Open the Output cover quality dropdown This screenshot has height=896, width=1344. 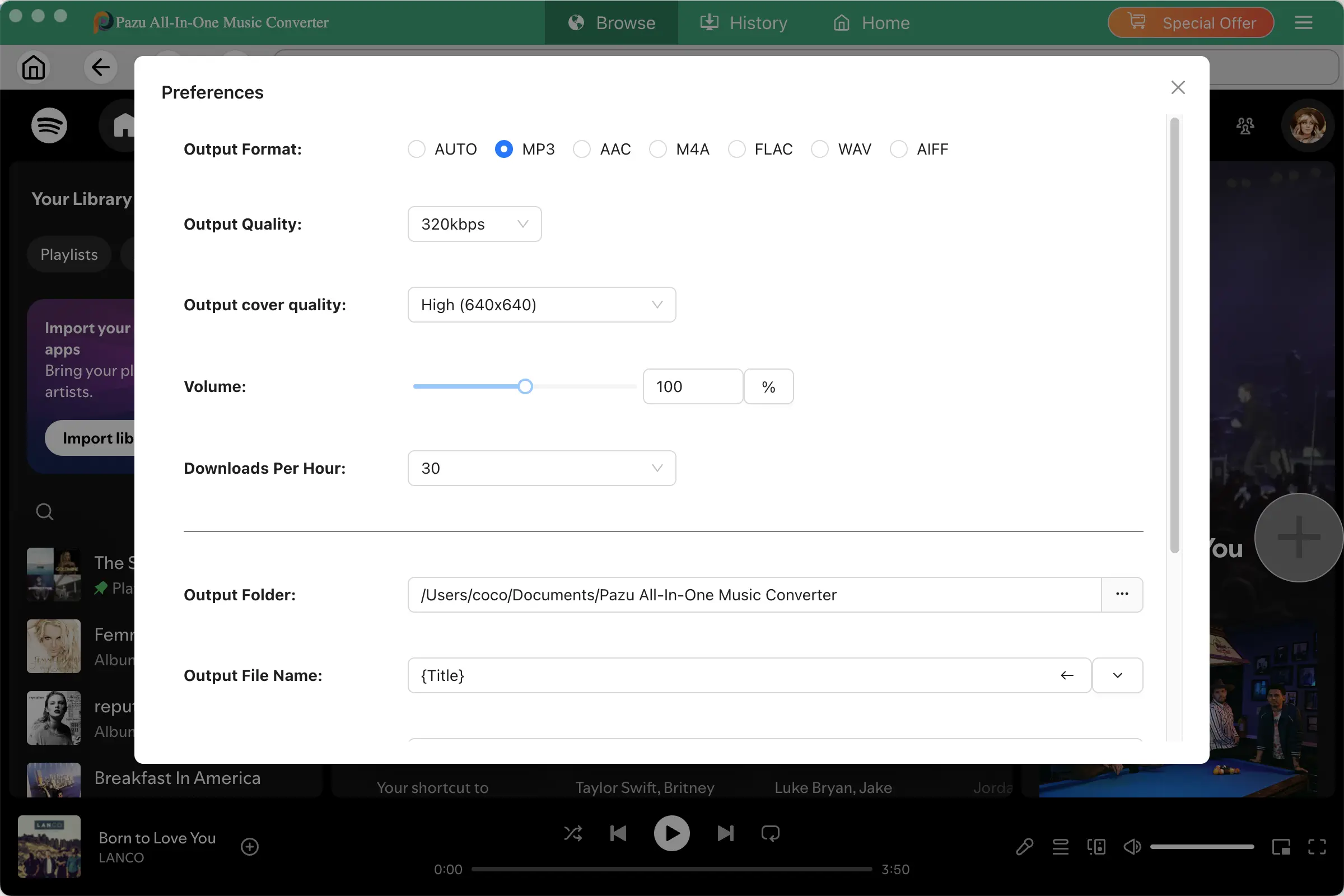tap(541, 305)
